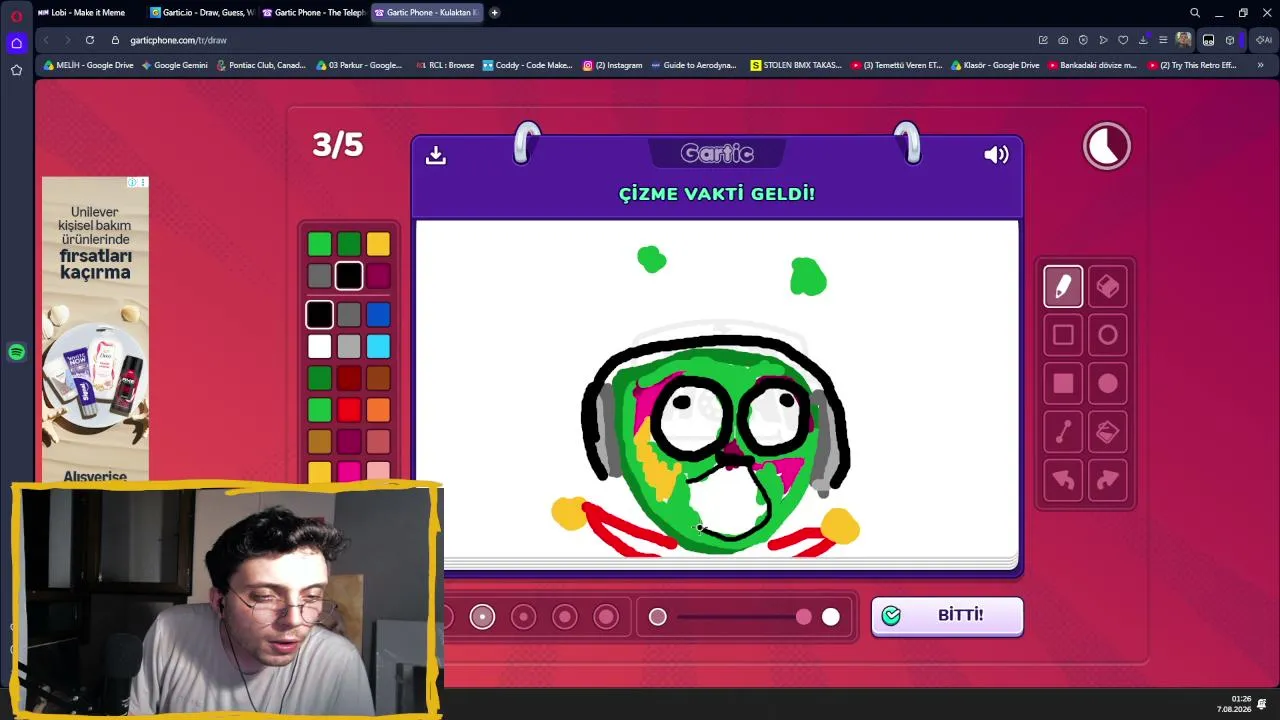This screenshot has height=720, width=1280.
Task: Search open tabs with the magnifier icon
Action: pos(1195,13)
